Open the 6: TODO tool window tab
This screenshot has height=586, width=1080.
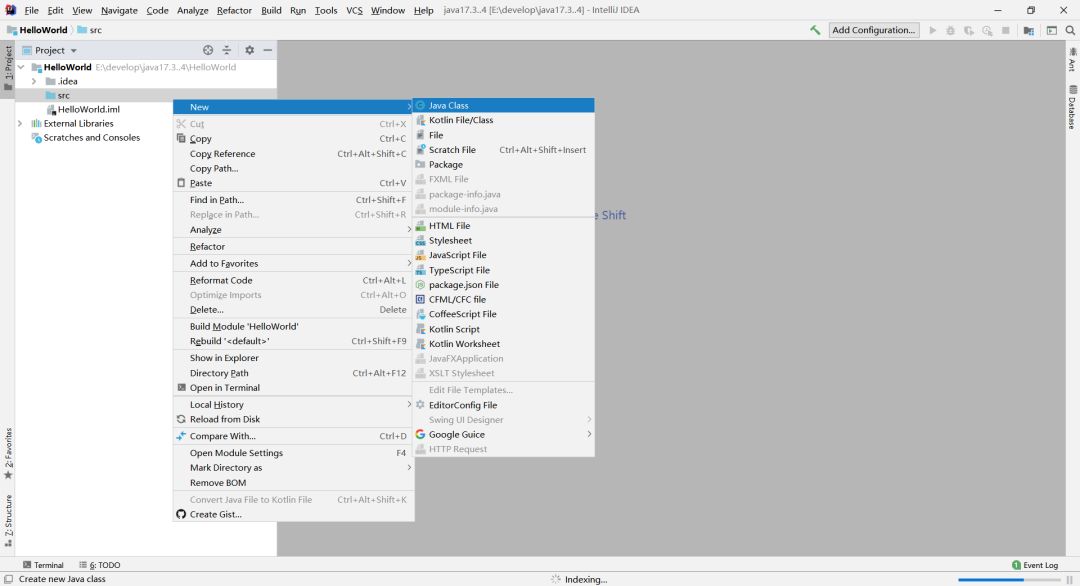[x=100, y=565]
